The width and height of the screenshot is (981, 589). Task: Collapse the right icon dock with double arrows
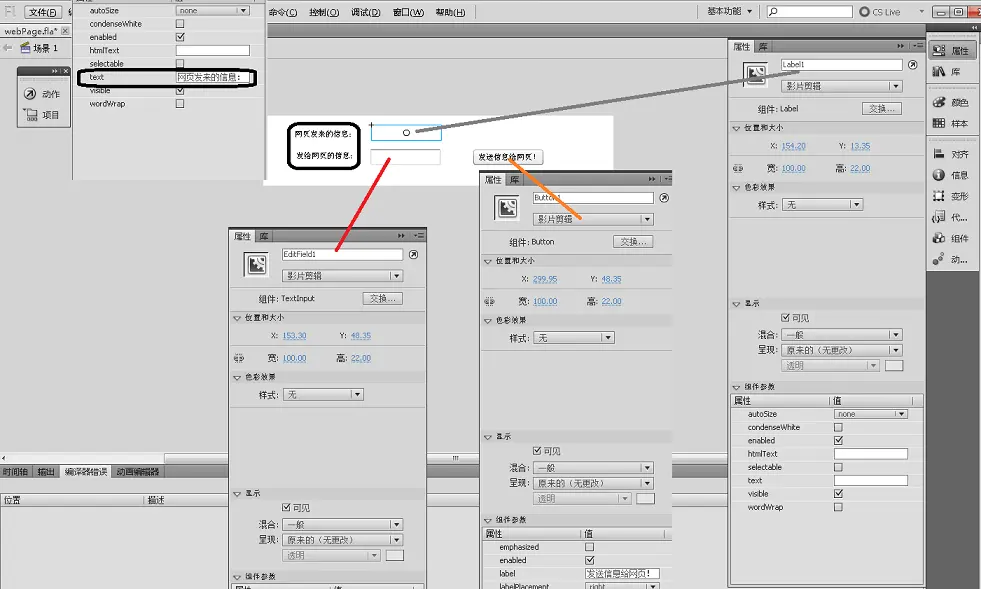(974, 28)
